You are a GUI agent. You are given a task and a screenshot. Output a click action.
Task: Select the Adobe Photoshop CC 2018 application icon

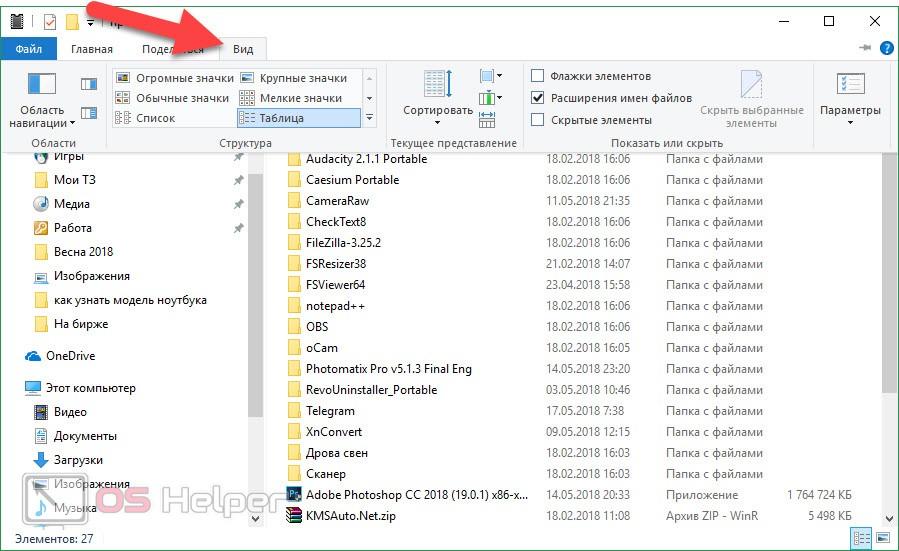click(x=294, y=494)
